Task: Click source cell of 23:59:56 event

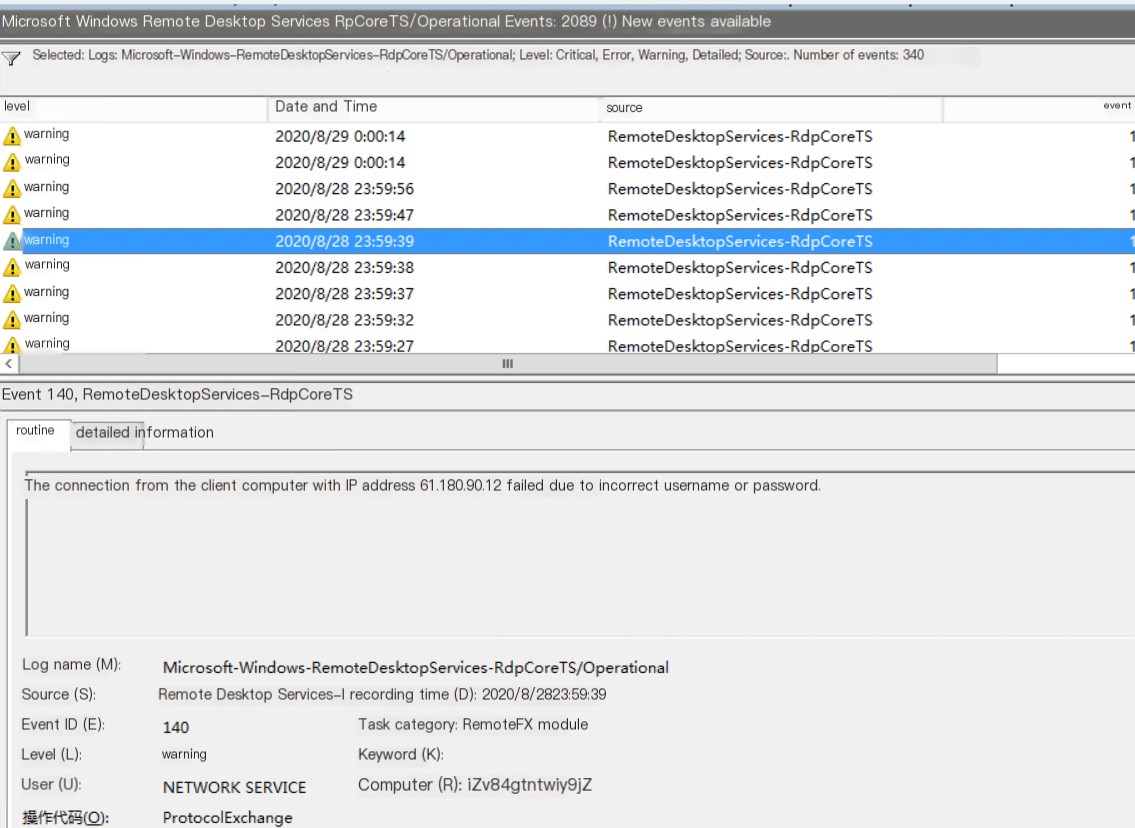Action: click(740, 189)
